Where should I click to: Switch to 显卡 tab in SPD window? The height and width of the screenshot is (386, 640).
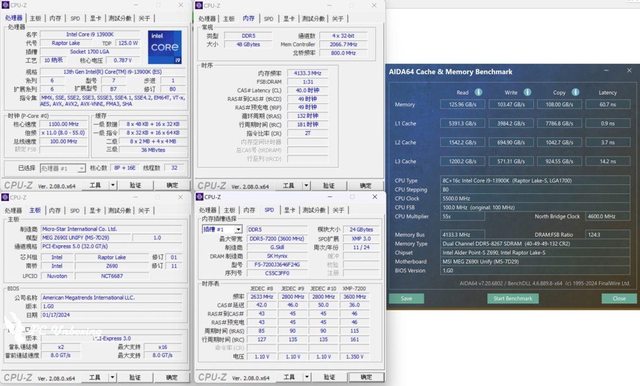click(289, 210)
